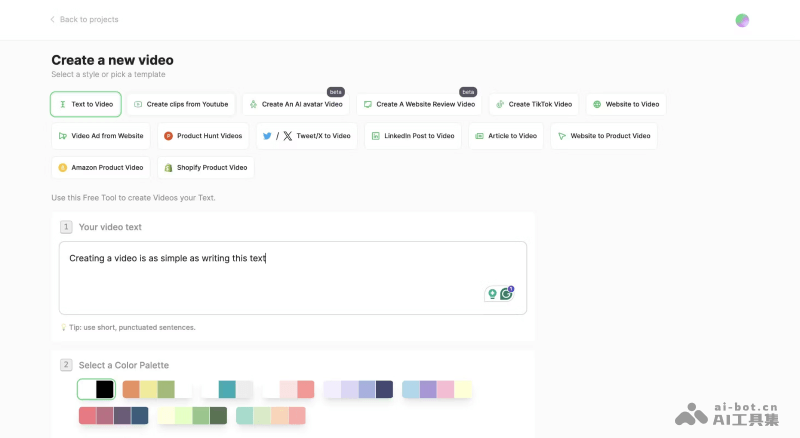This screenshot has height=438, width=800.
Task: Pick the Create TikTok Video option
Action: [x=533, y=104]
